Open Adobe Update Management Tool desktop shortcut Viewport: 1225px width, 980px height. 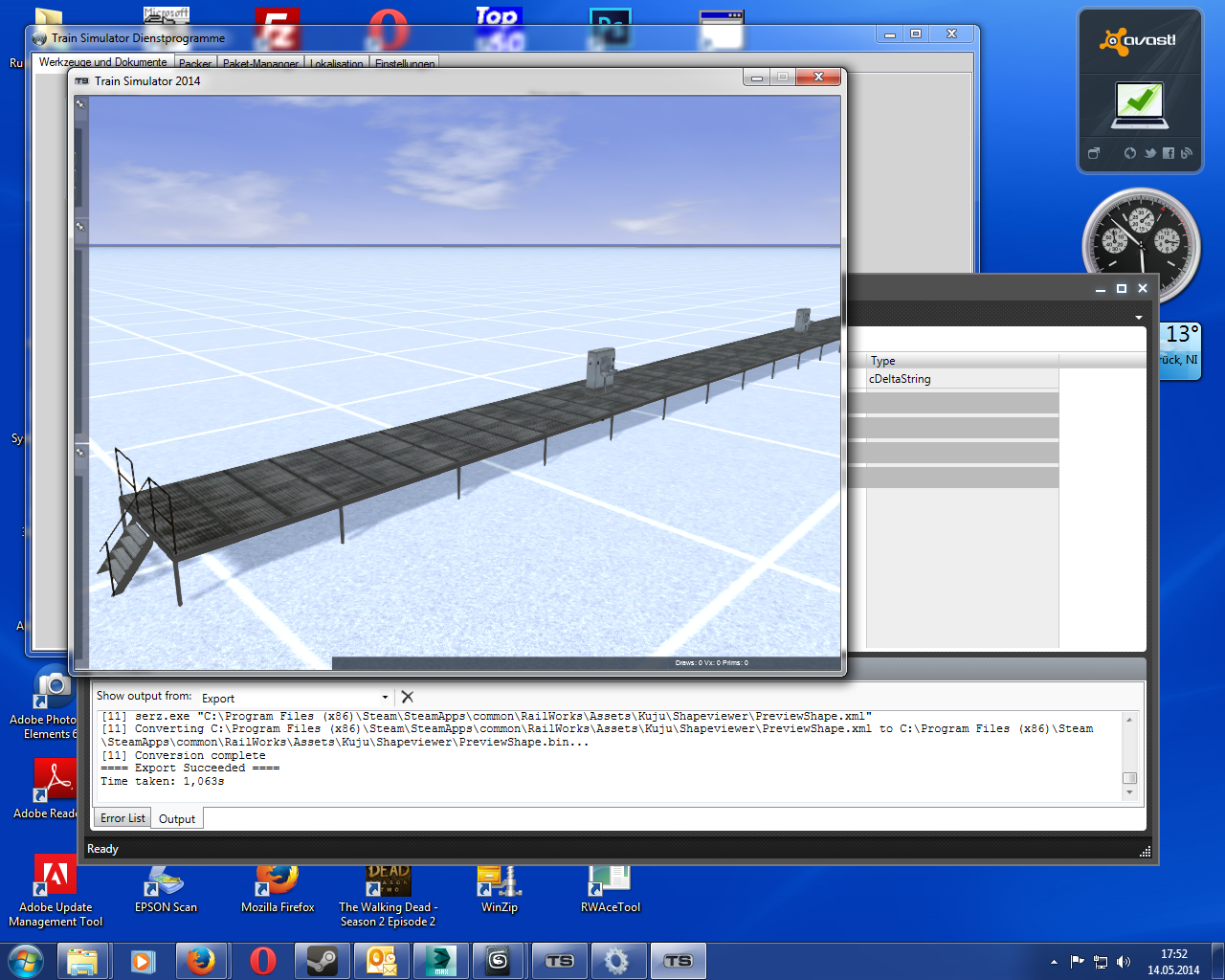(x=56, y=891)
